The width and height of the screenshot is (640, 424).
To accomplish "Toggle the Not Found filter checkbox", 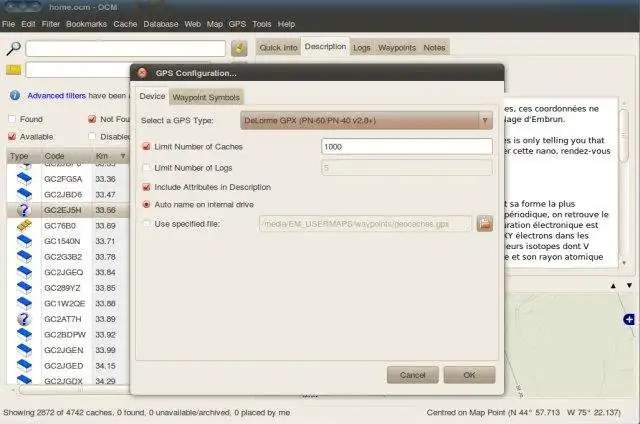I will [92, 119].
